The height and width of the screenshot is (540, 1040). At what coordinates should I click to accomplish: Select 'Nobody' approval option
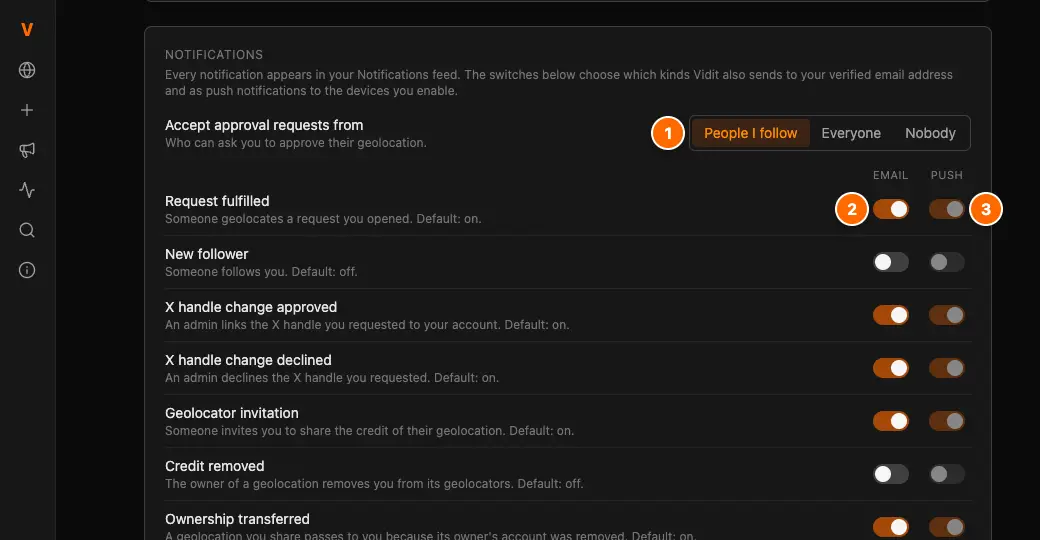930,133
